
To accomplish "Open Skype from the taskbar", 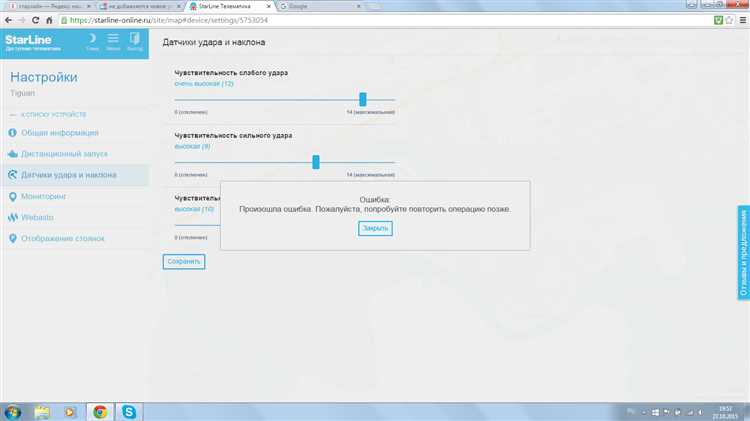I will 129,412.
